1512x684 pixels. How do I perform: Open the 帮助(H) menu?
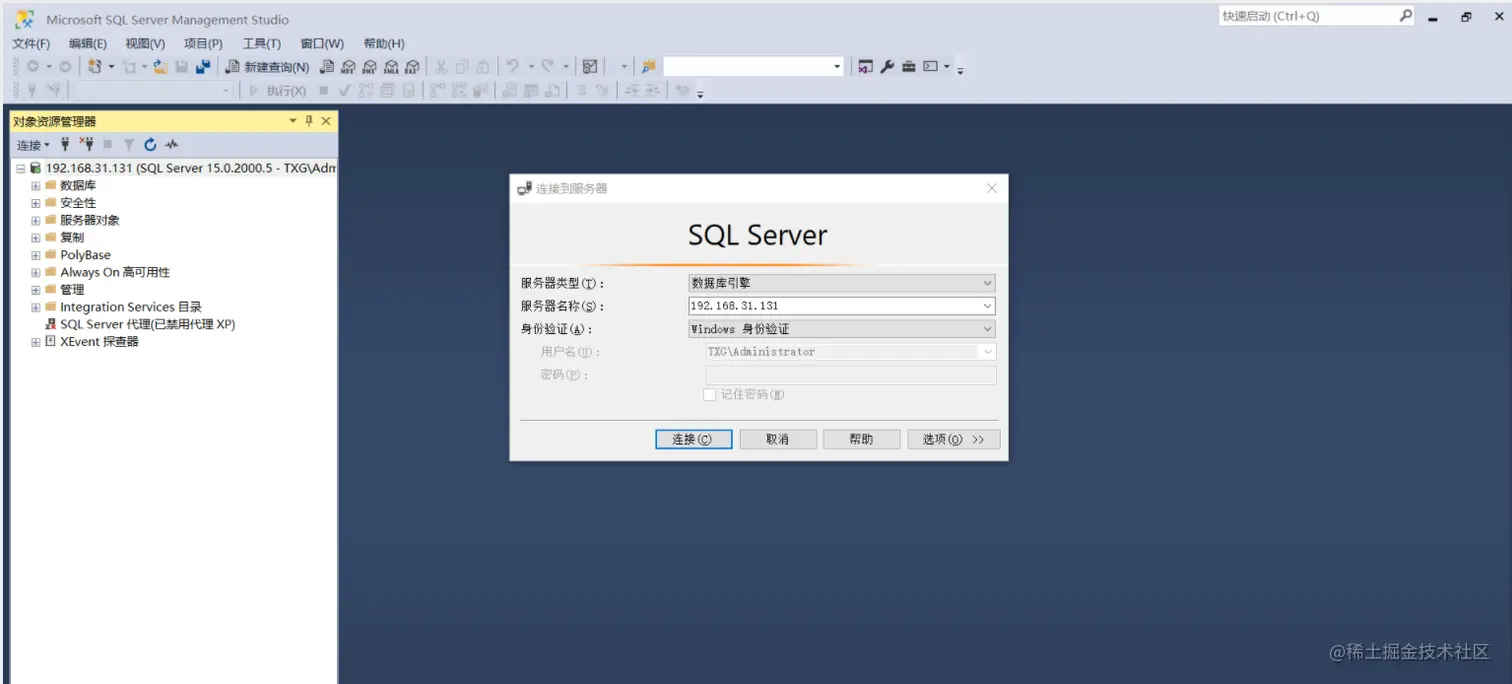point(384,44)
